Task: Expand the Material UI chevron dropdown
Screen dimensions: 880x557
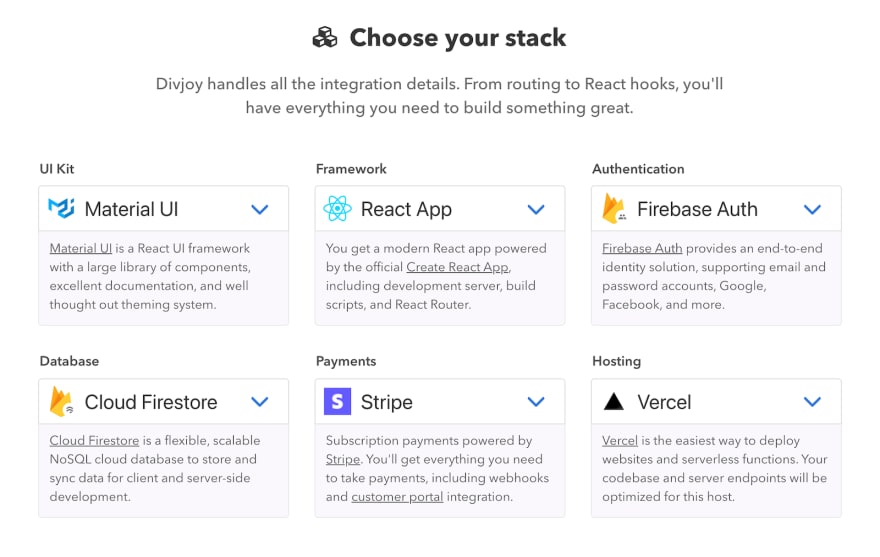Action: [x=260, y=209]
